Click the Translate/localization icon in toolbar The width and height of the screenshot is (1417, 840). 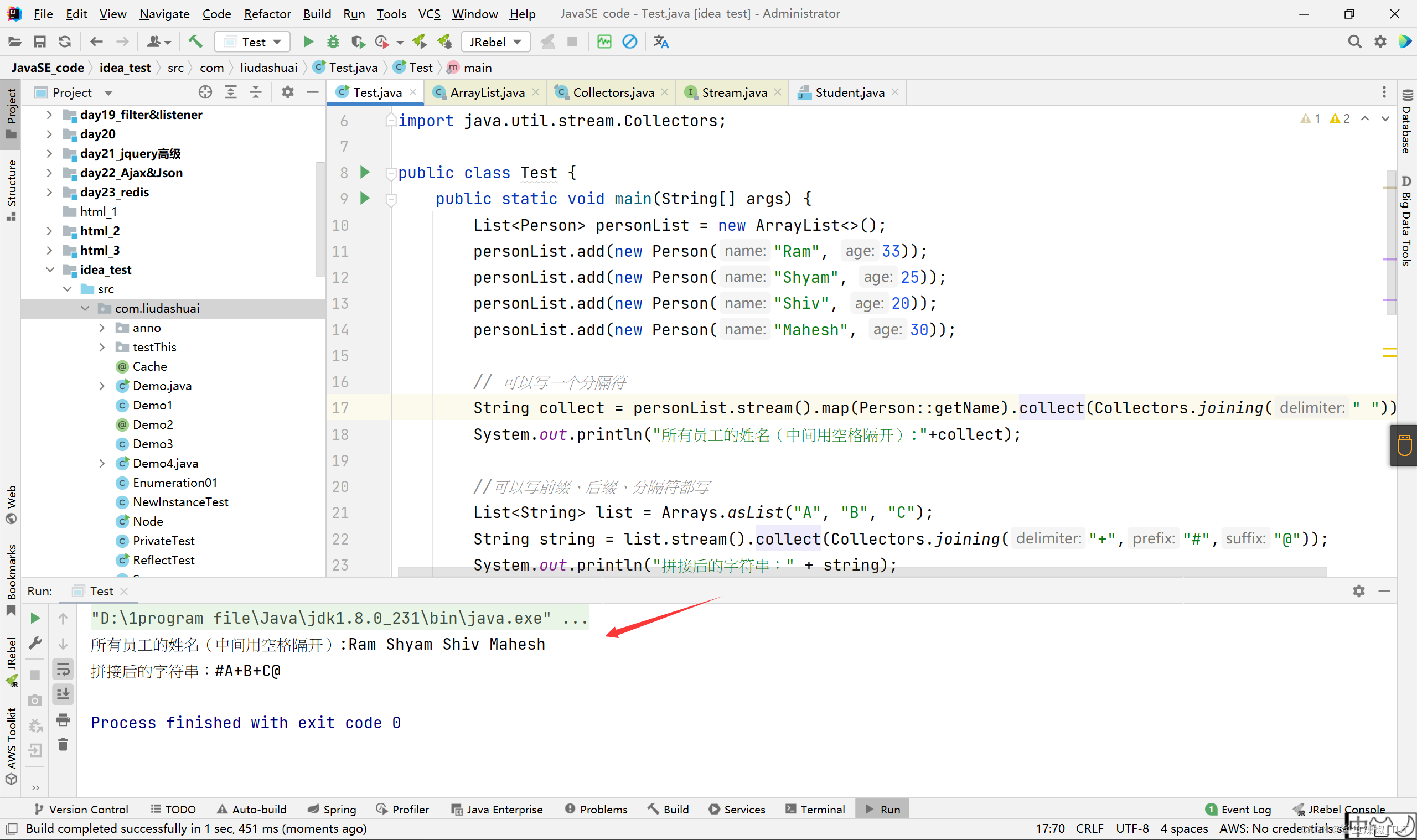[660, 42]
